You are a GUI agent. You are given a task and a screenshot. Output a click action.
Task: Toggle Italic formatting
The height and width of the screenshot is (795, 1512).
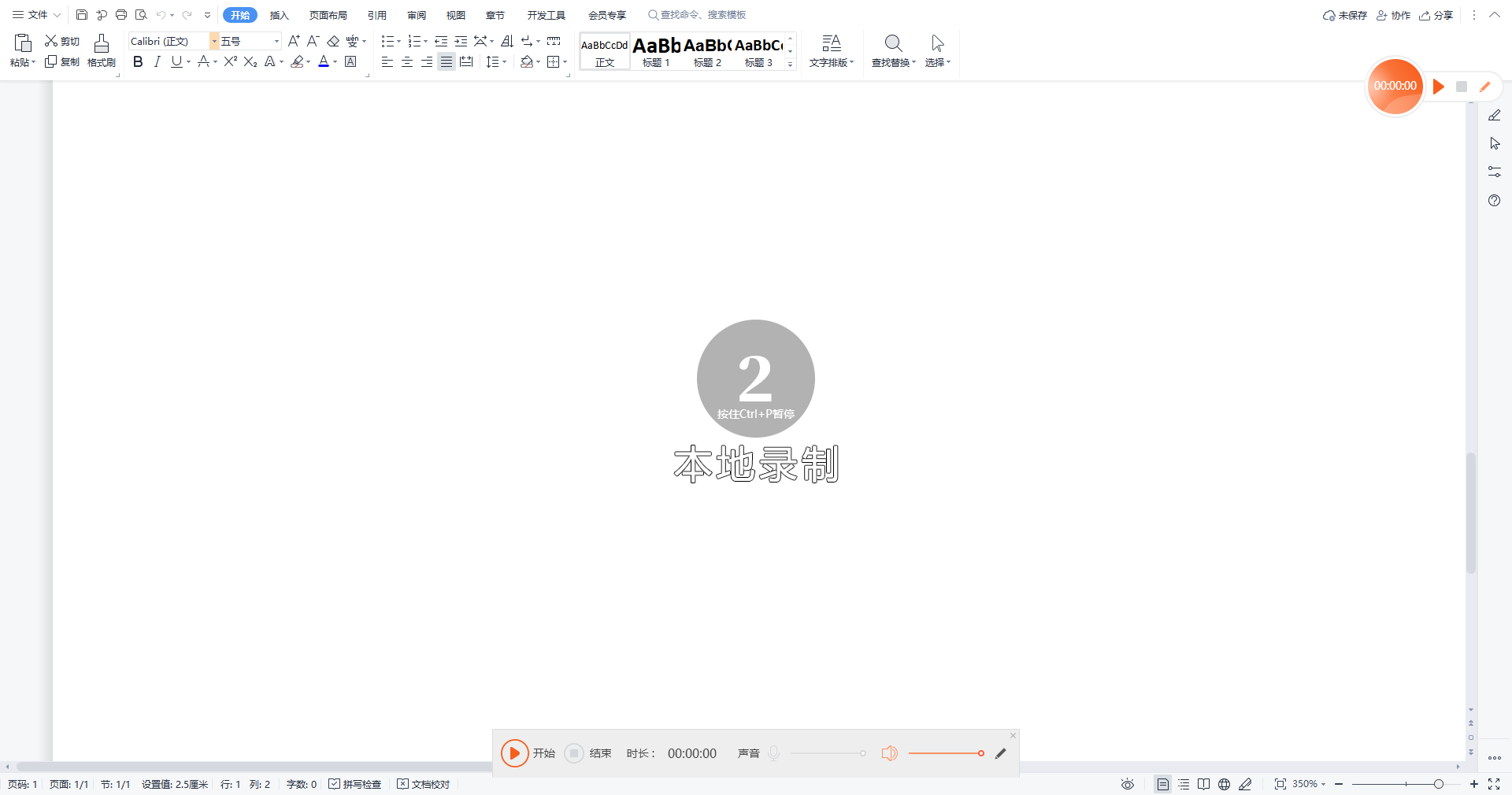tap(157, 61)
